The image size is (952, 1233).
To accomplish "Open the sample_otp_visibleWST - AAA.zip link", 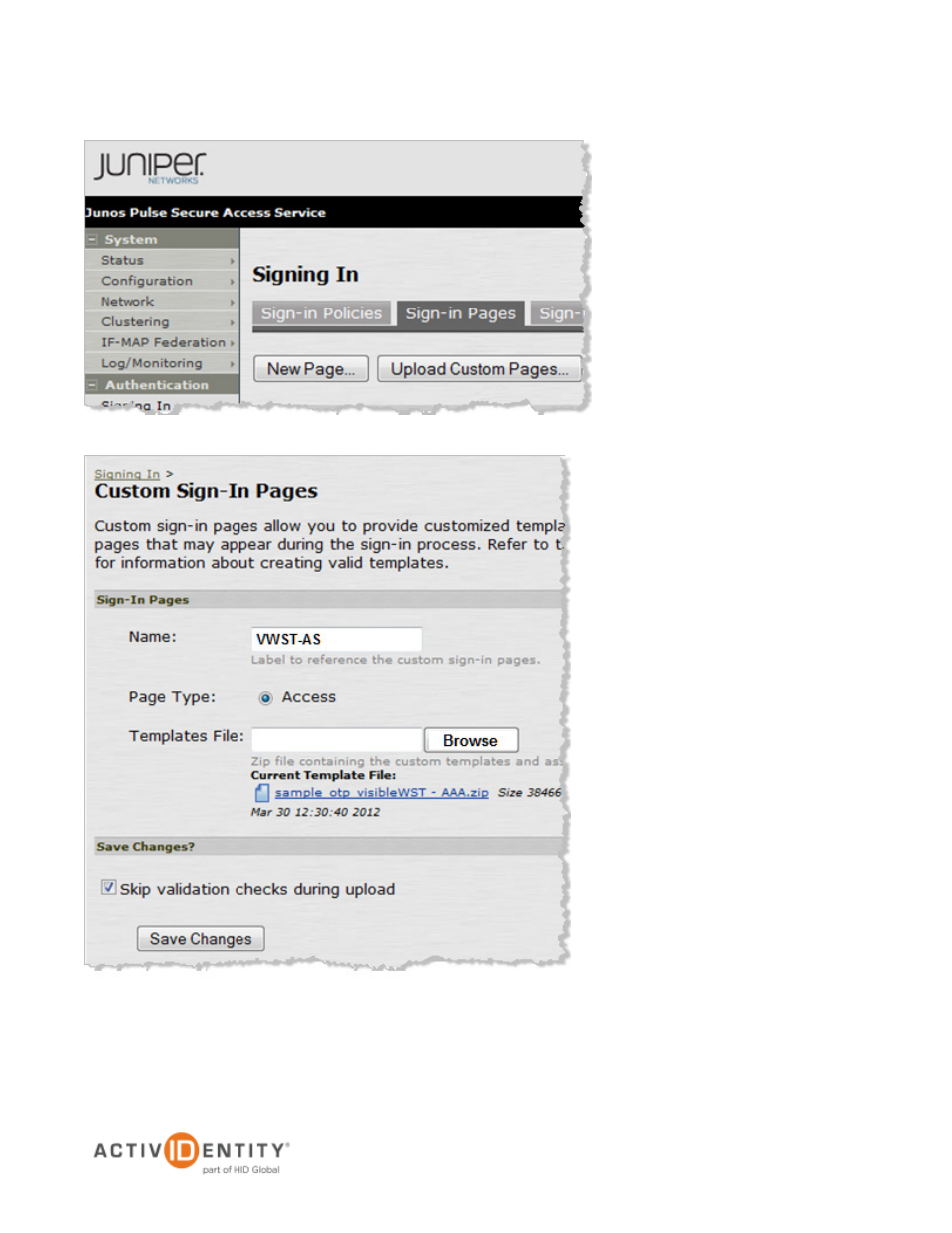I will [x=381, y=793].
